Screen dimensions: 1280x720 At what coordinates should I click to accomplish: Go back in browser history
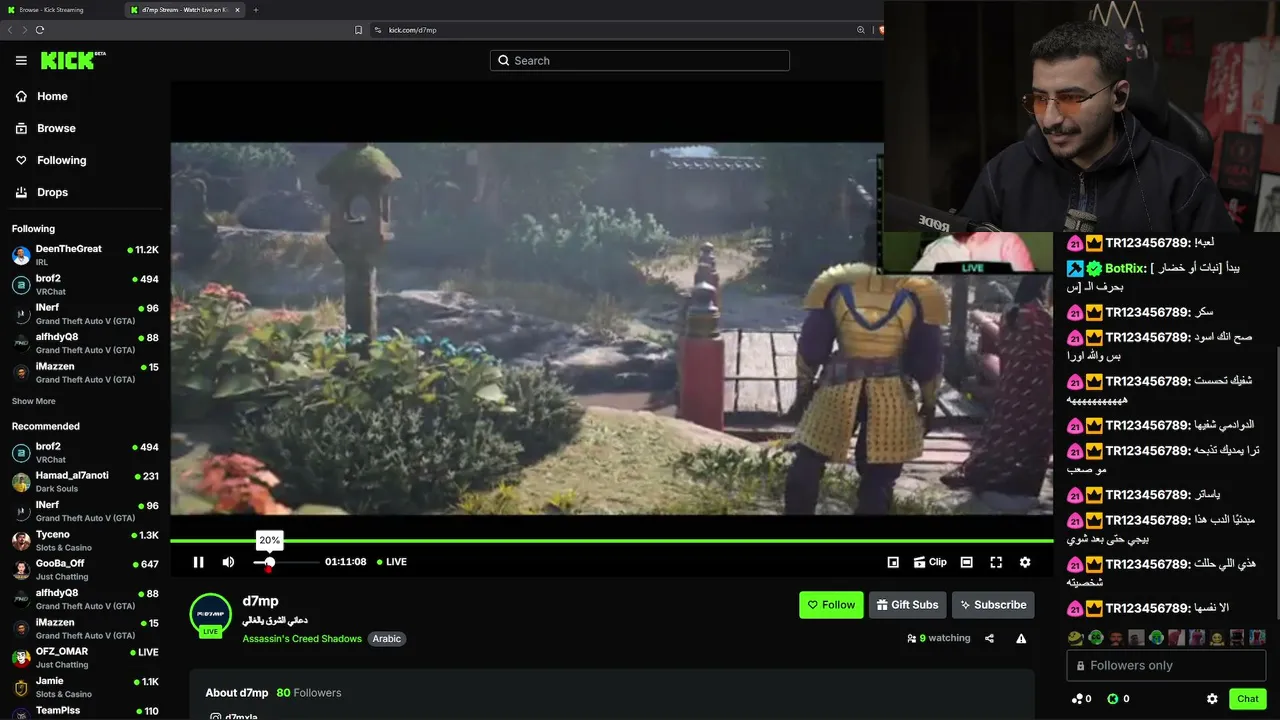pyautogui.click(x=11, y=30)
